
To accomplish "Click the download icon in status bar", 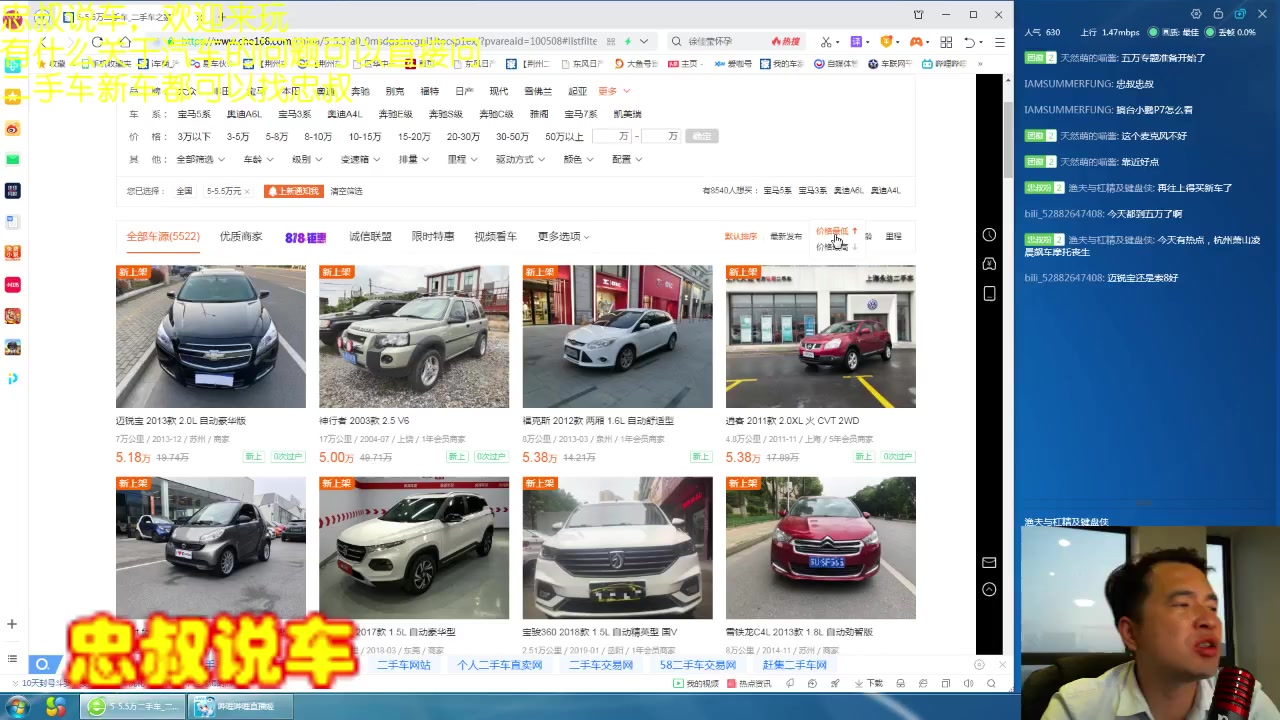I will pos(869,683).
